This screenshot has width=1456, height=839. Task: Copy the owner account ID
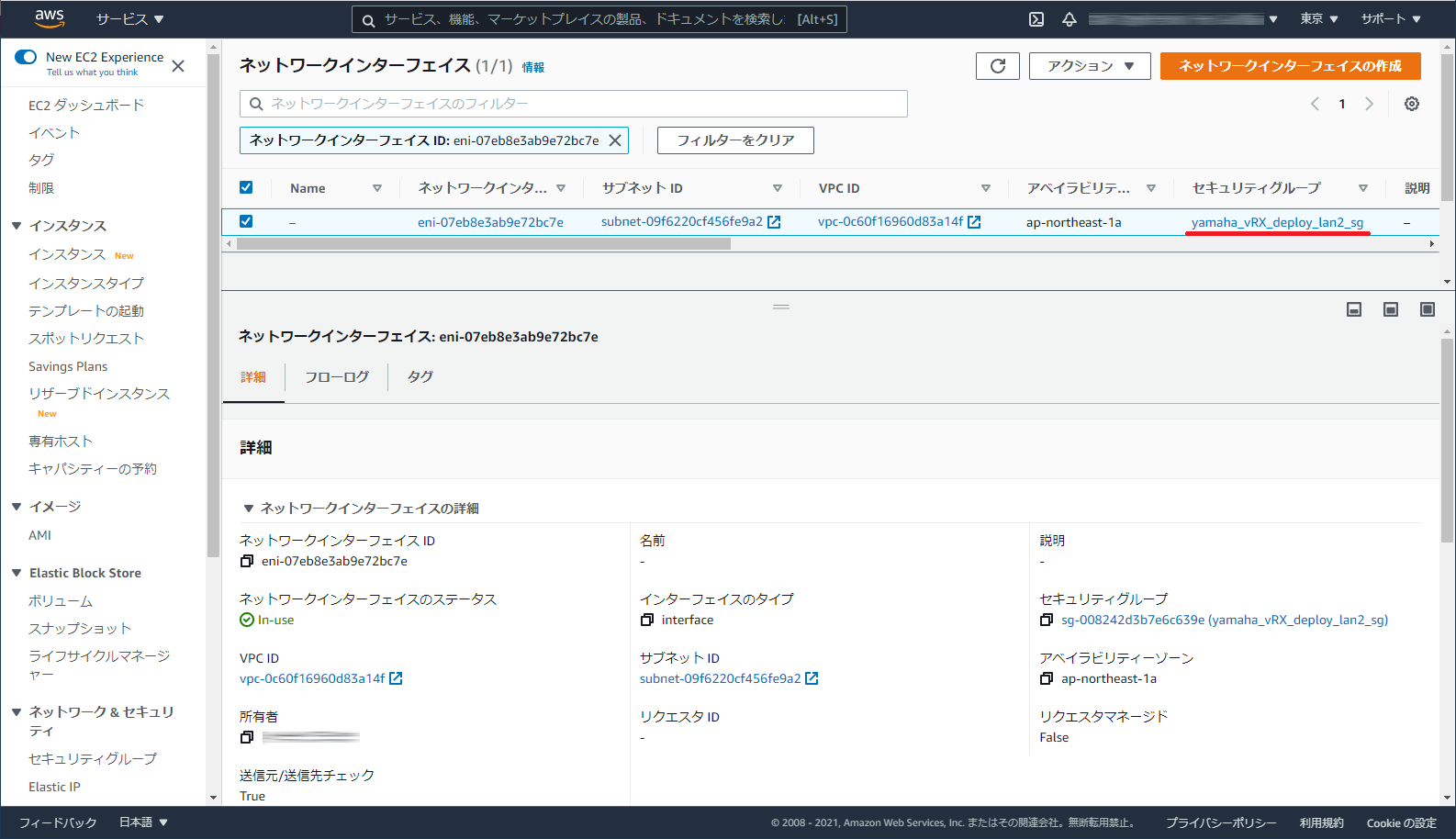[x=246, y=737]
